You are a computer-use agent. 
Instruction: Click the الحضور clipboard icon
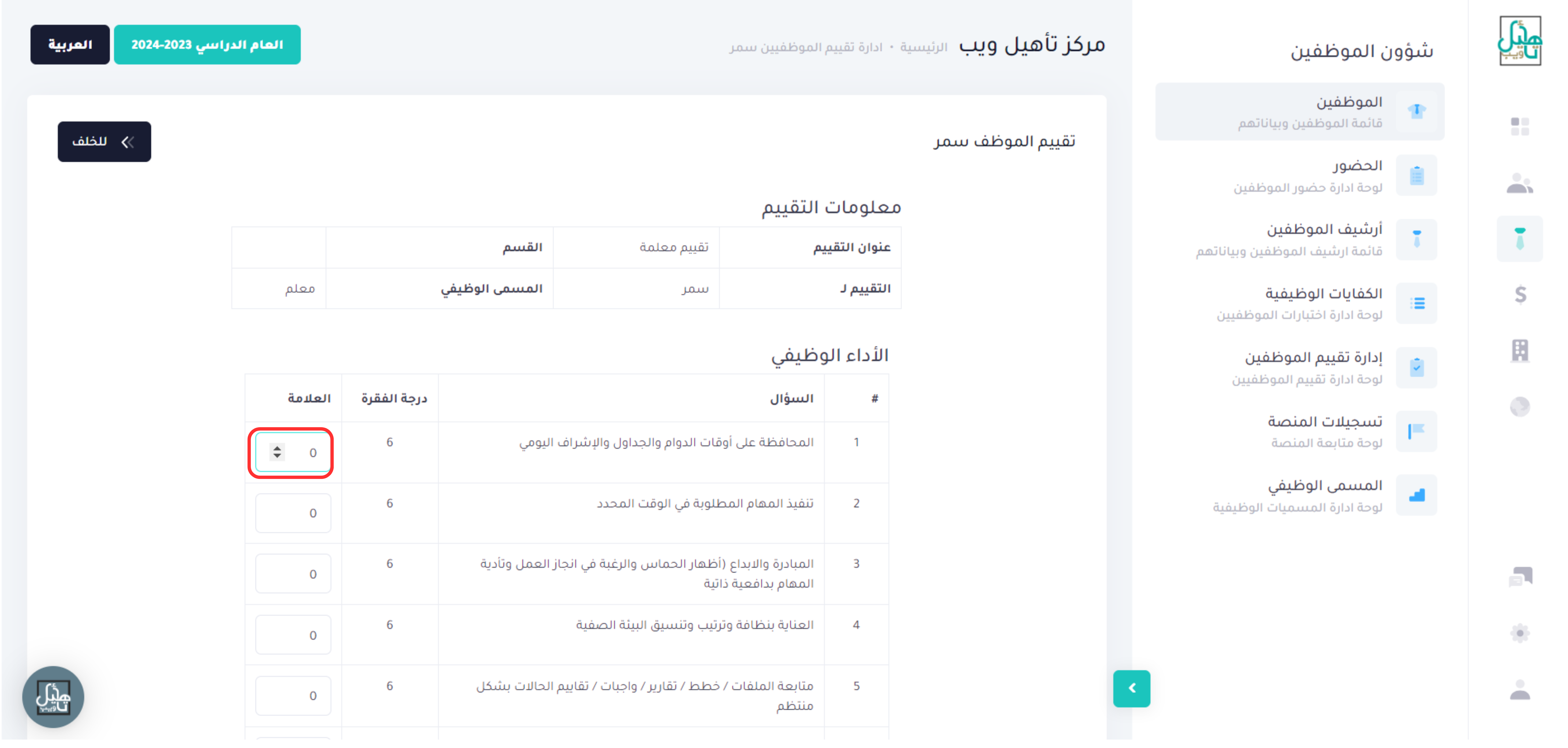(1417, 176)
